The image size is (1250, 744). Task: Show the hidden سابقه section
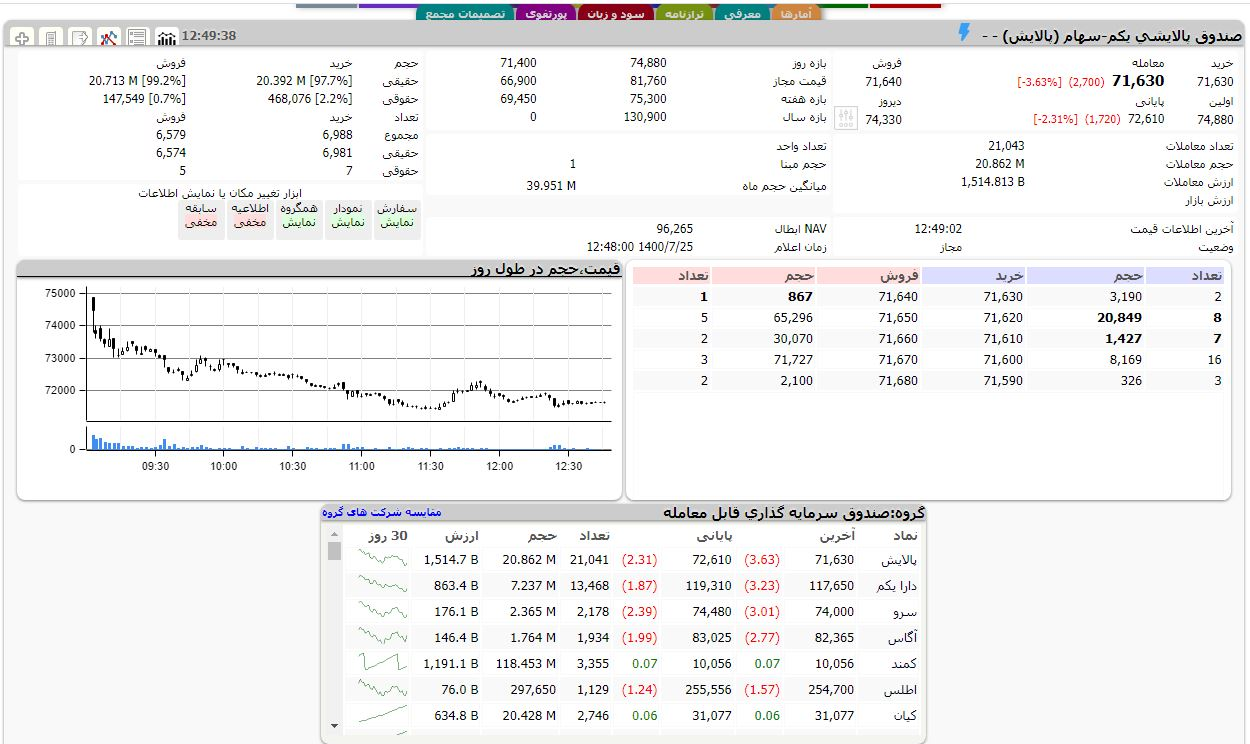pos(201,216)
